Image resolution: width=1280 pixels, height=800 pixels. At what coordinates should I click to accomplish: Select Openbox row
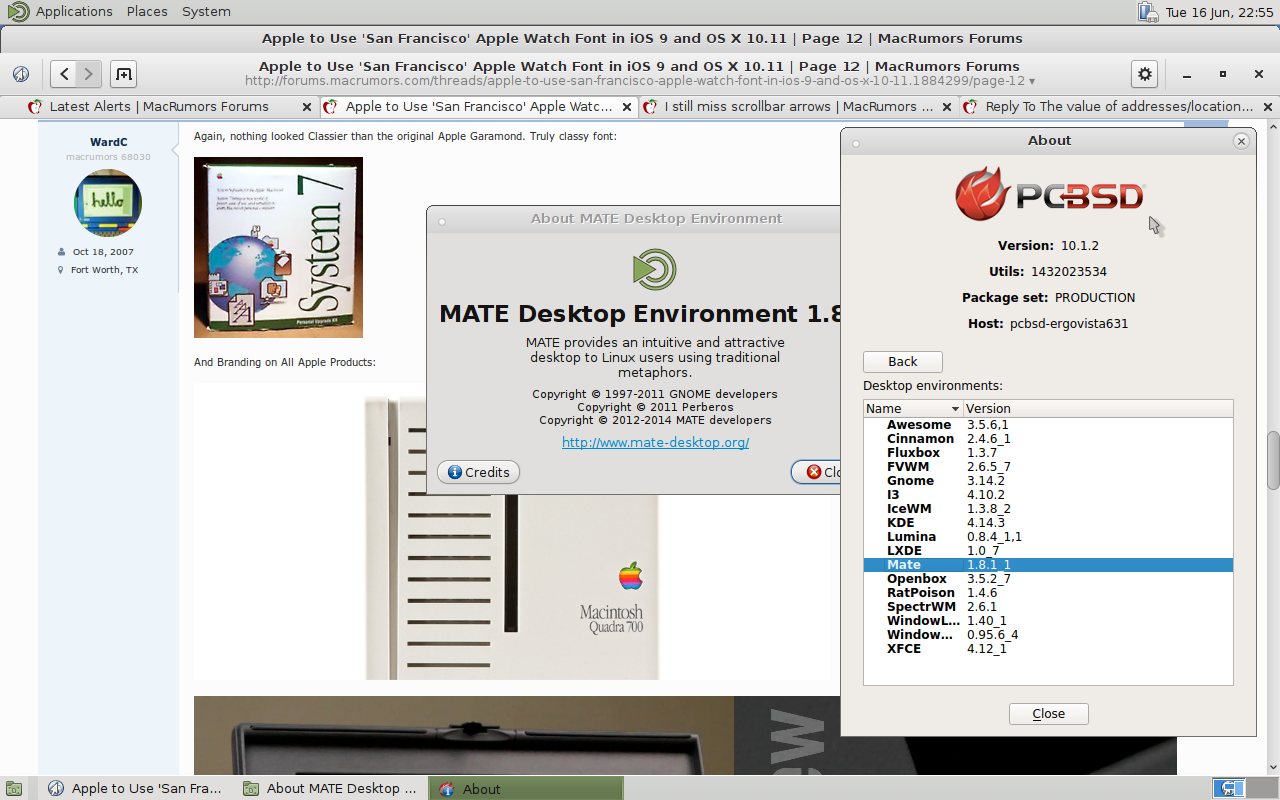pyautogui.click(x=1048, y=579)
